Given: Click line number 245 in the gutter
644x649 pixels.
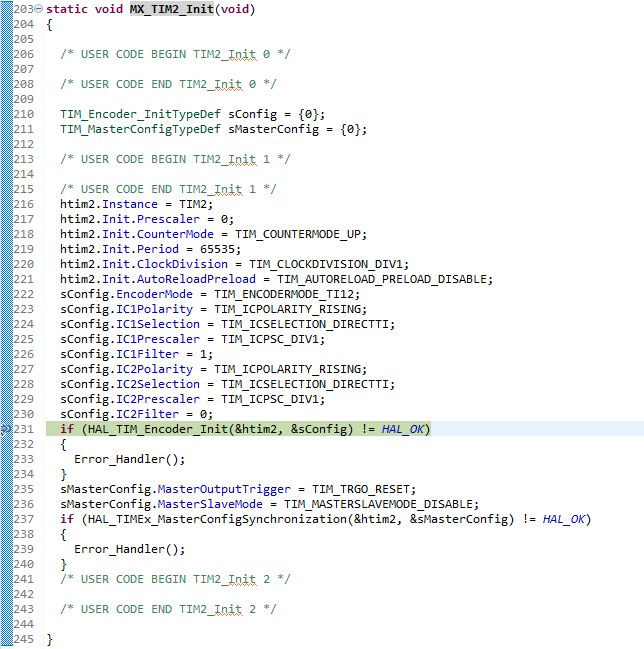Looking at the screenshot, I should coord(24,639).
